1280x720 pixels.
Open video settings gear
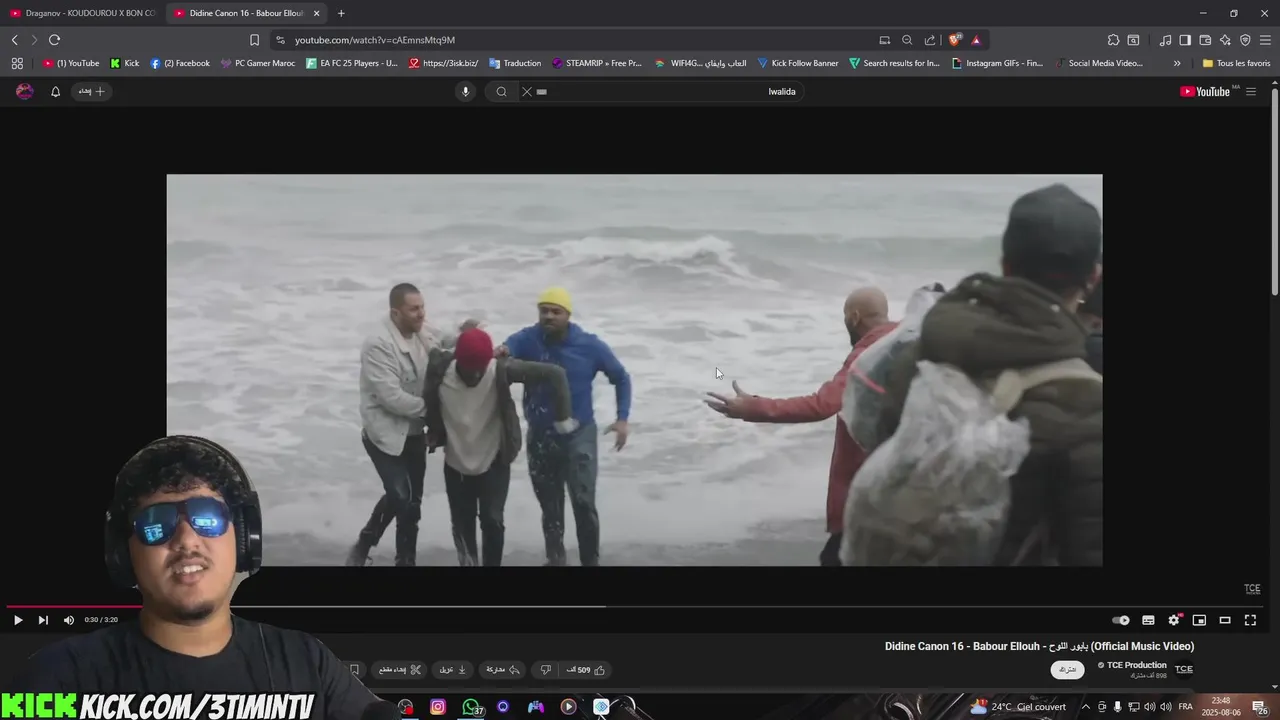point(1174,620)
